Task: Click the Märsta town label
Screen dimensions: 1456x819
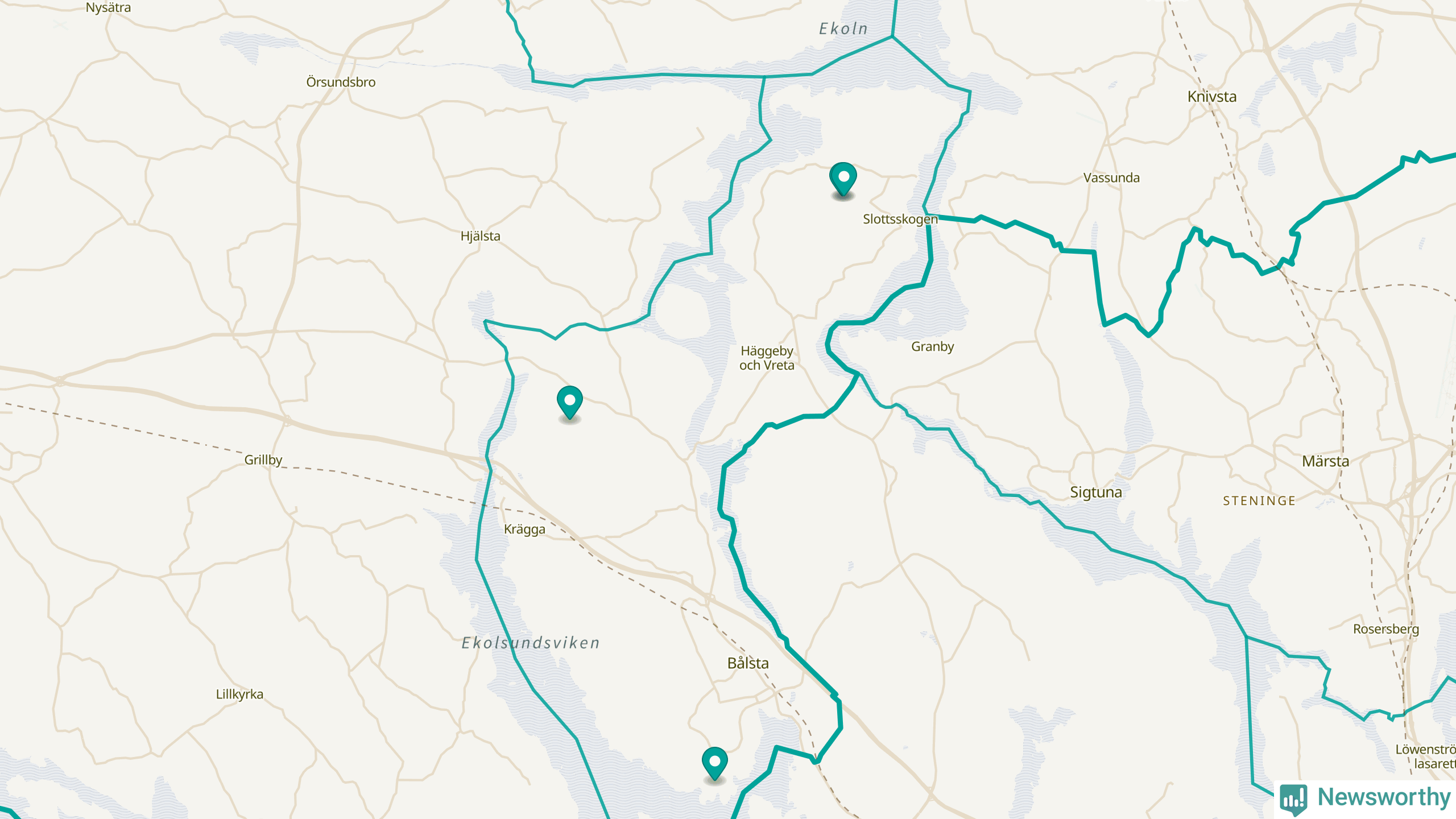Action: click(1325, 461)
